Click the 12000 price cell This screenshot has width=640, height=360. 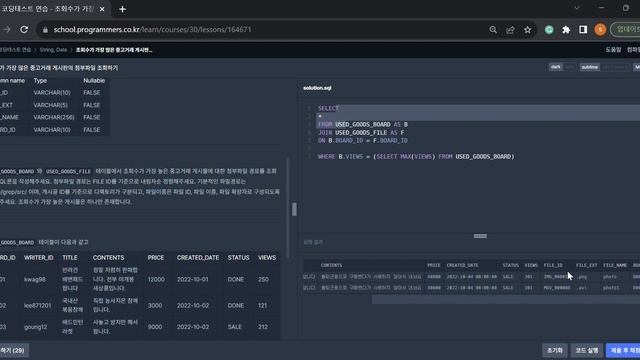tap(156, 279)
